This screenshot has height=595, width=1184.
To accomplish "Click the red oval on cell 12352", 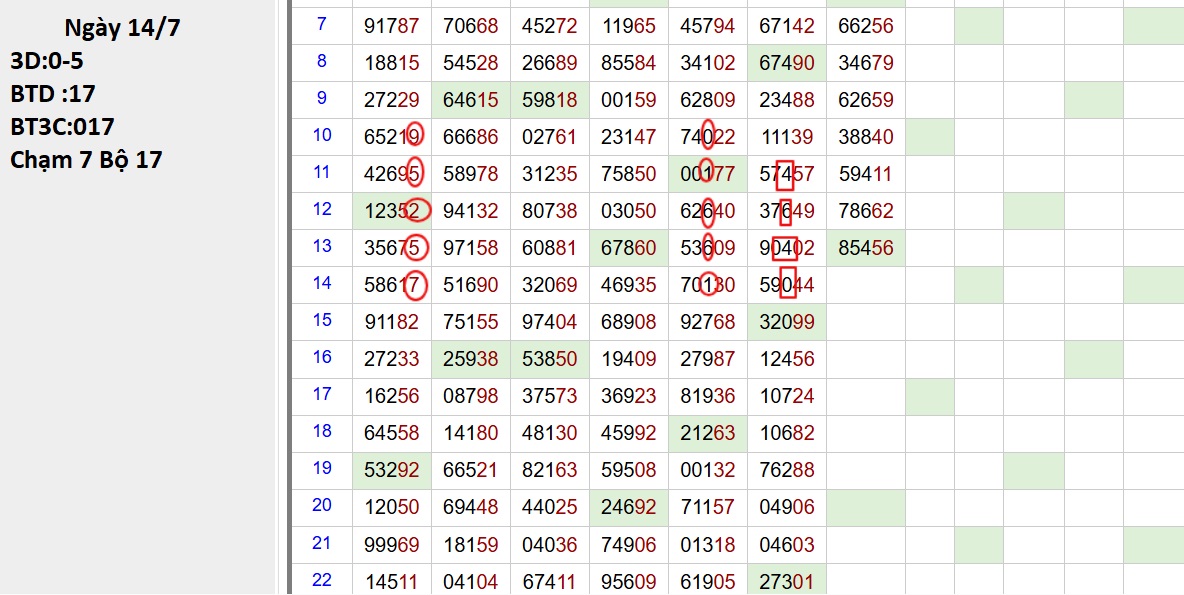I will click(418, 210).
